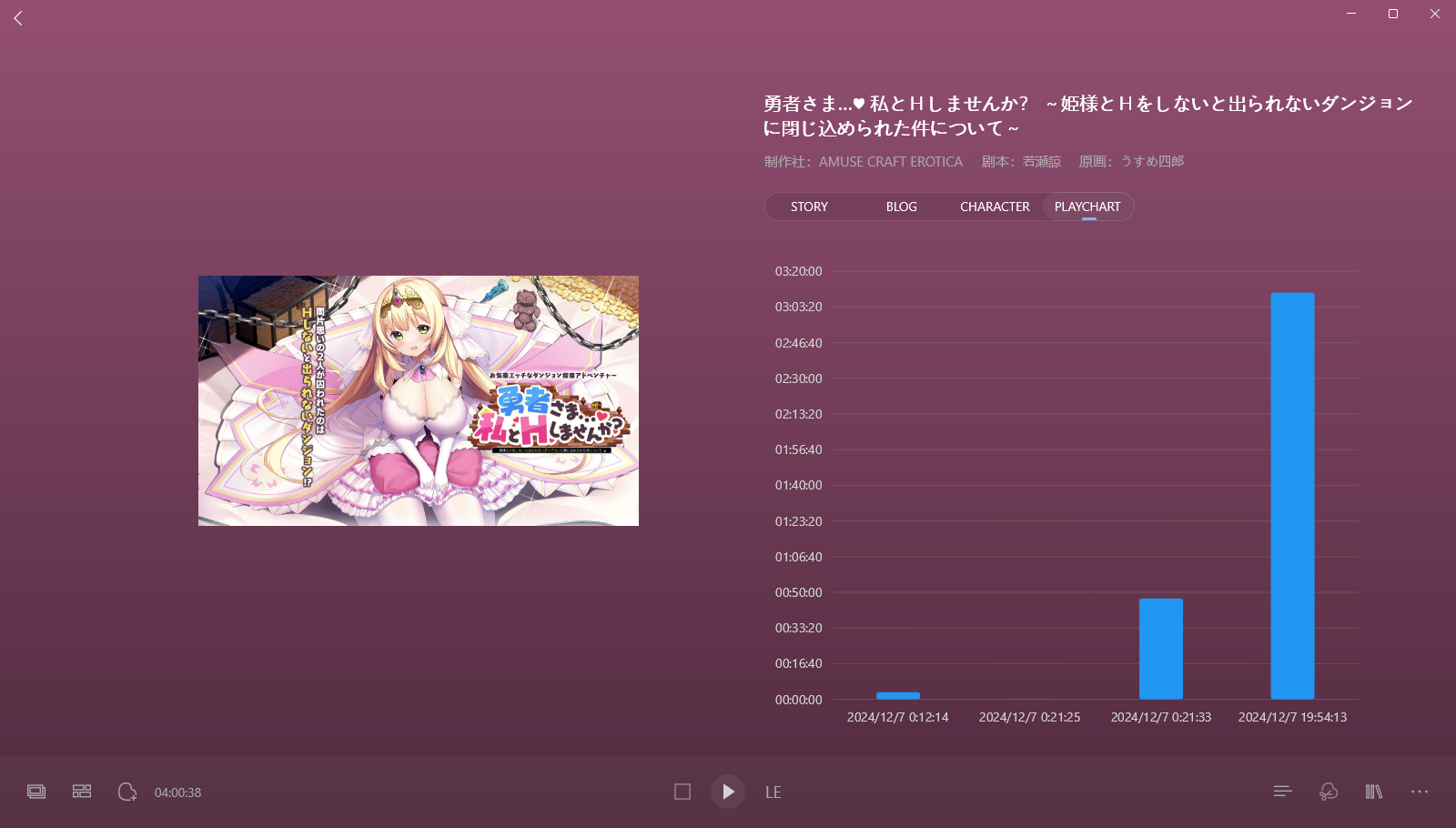Toggle the LE launch option
Viewport: 1456px width, 828px height.
[x=773, y=793]
